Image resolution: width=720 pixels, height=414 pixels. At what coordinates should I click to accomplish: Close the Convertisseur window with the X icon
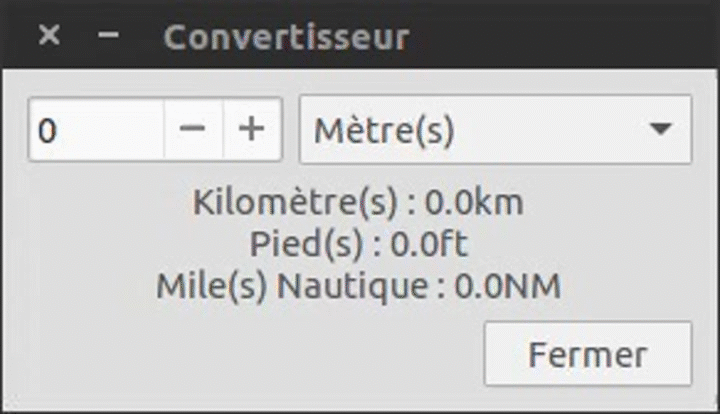[48, 36]
